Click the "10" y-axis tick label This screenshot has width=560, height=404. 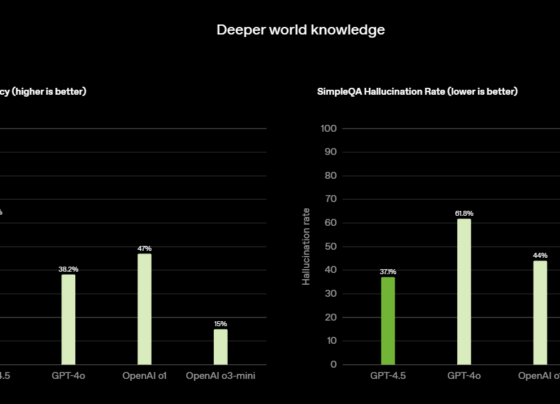point(331,341)
